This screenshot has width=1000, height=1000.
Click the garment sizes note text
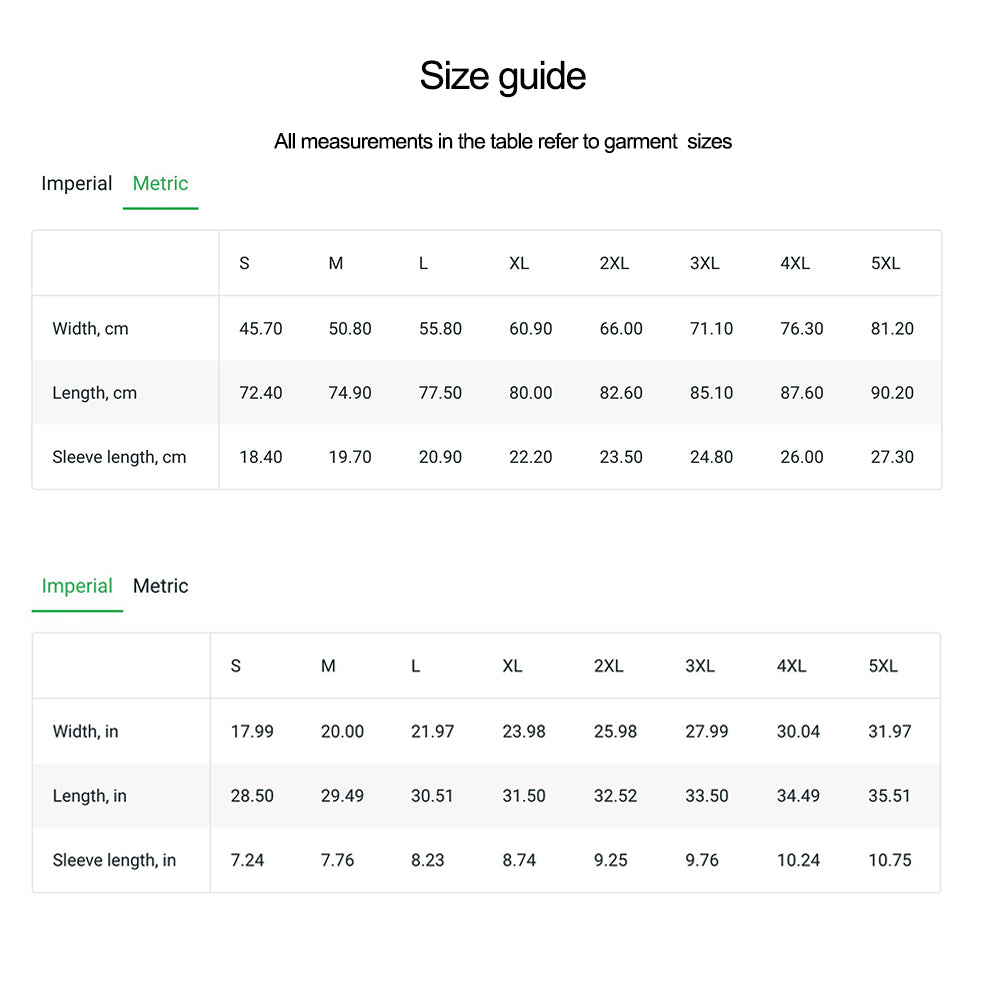tap(502, 142)
